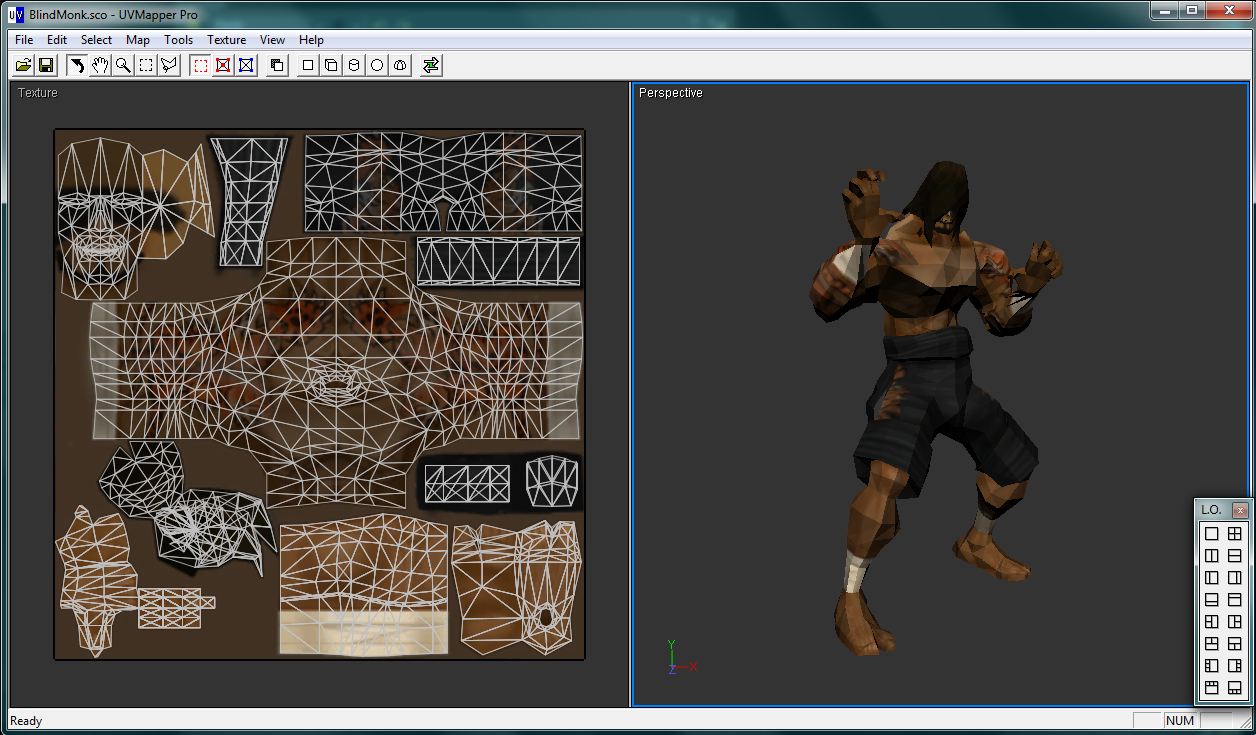
Task: Click the Open file folder icon
Action: point(24,65)
